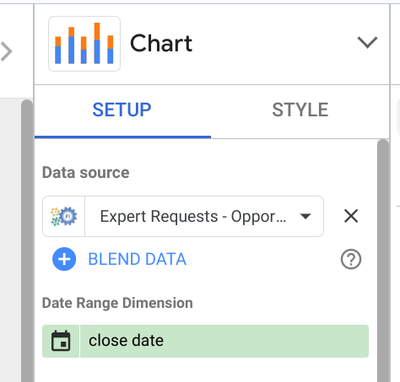The width and height of the screenshot is (400, 382).
Task: Click the blue plus Blend Data icon
Action: (x=64, y=259)
